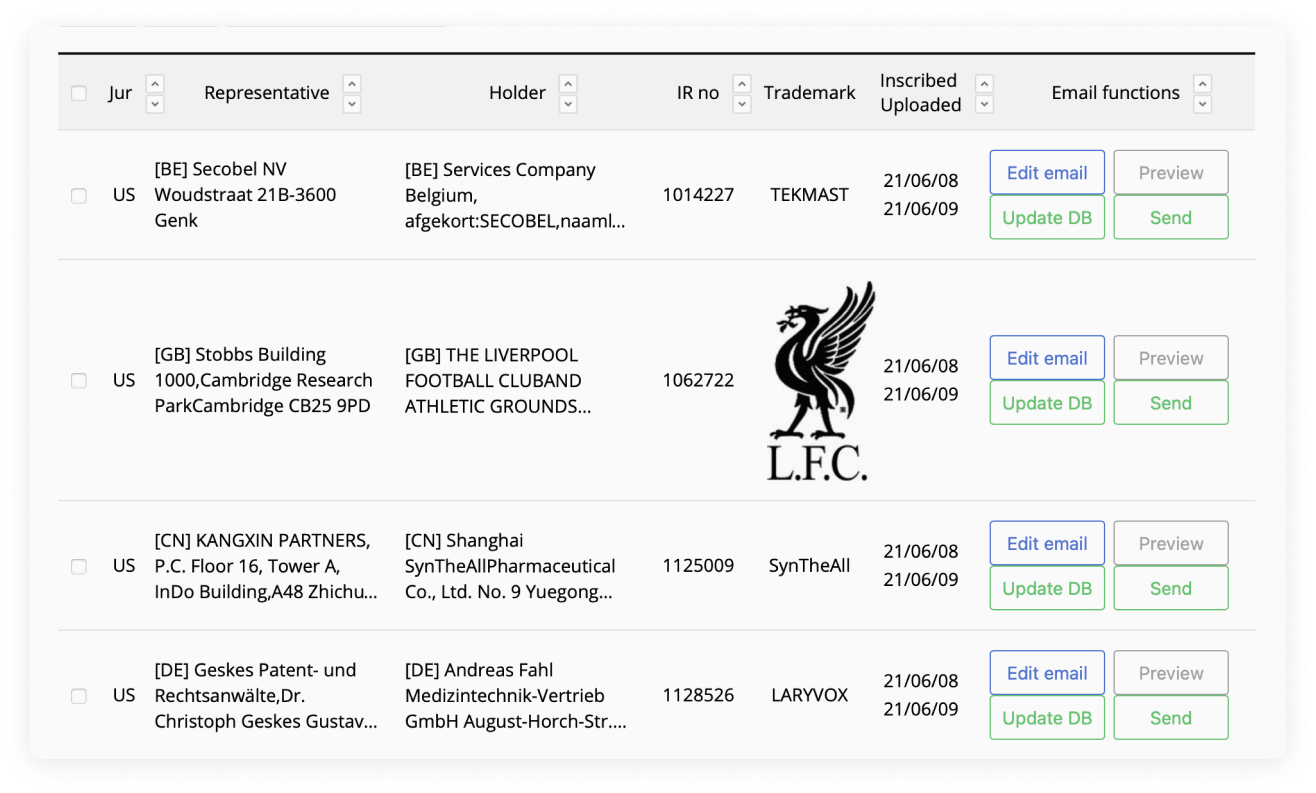Viewport: 1316px width, 793px height.
Task: Open Preview for the LARYVOX row
Action: point(1171,673)
